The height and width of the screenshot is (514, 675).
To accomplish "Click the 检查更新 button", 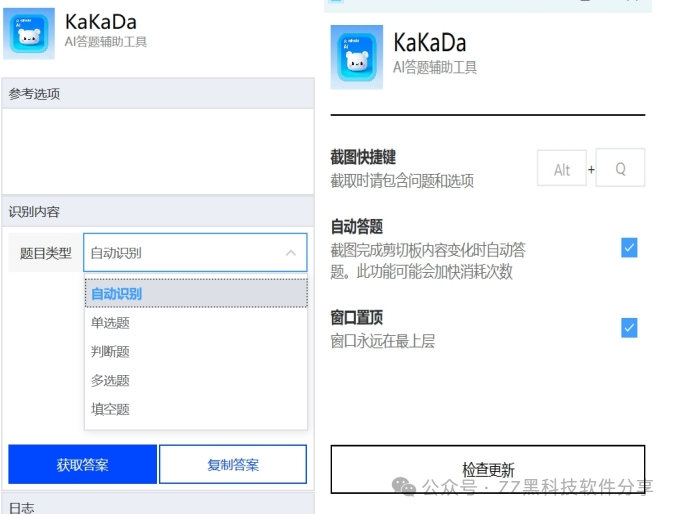I will click(488, 469).
